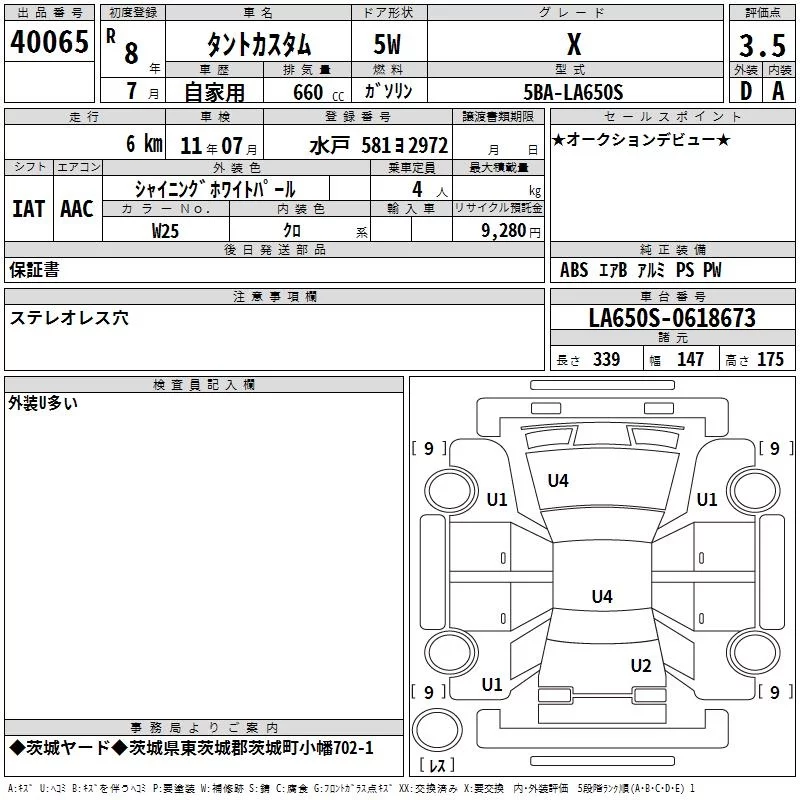The height and width of the screenshot is (800, 800).
Task: Click the model code 5BA-LA650S
Action: pos(573,92)
